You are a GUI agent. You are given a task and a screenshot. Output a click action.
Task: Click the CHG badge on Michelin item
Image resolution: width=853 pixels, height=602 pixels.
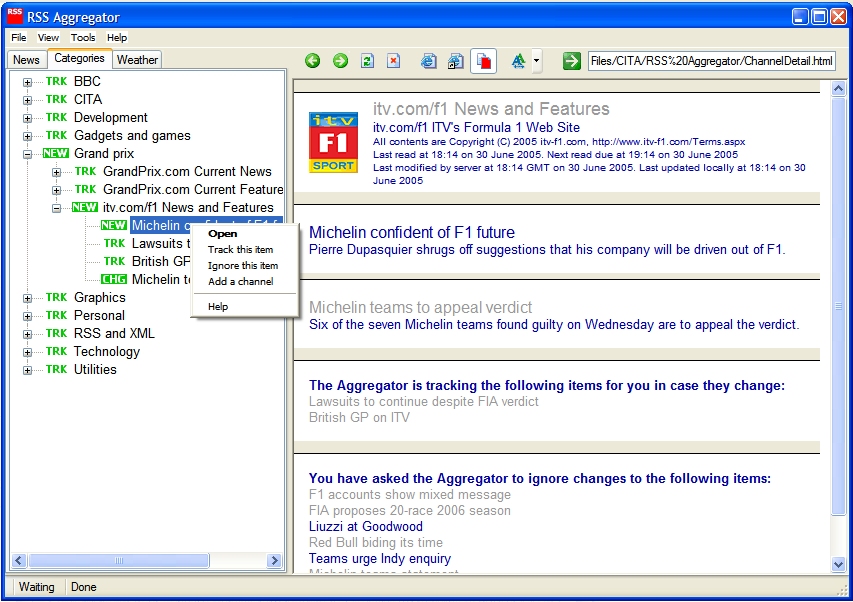[114, 279]
